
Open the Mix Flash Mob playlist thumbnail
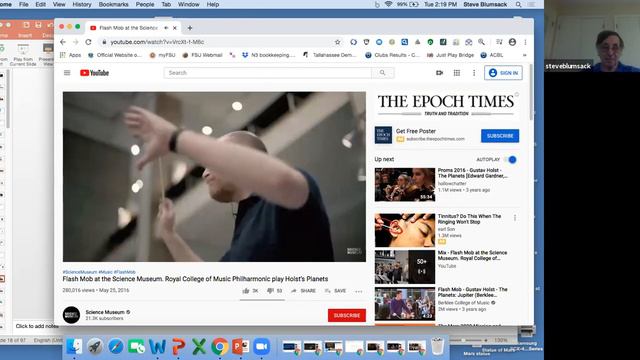[405, 267]
